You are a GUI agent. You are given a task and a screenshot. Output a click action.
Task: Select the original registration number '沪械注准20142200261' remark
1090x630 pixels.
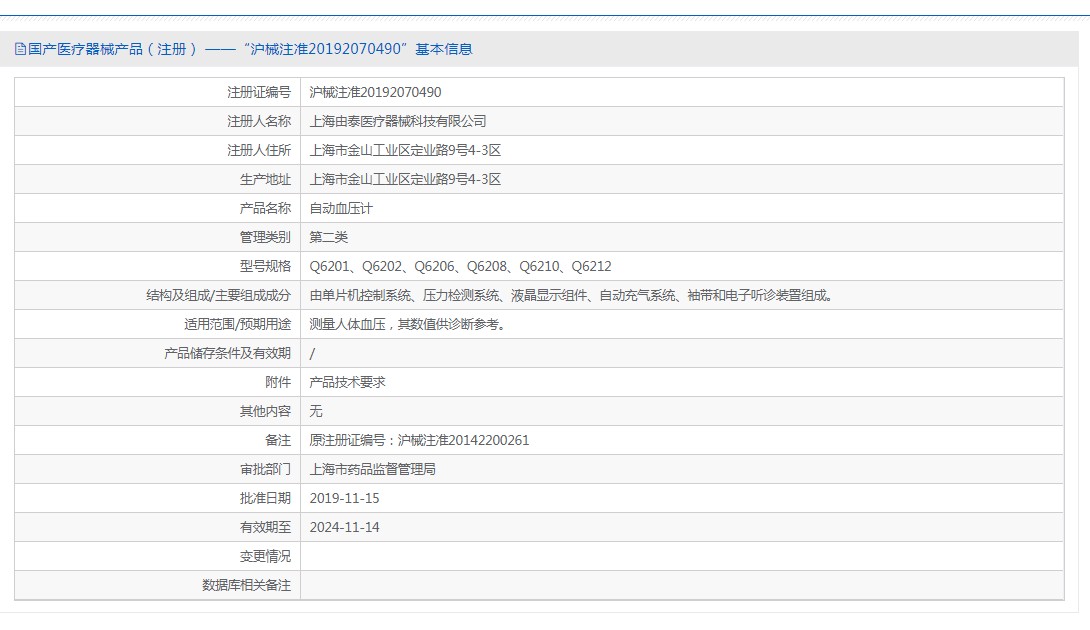click(x=464, y=440)
